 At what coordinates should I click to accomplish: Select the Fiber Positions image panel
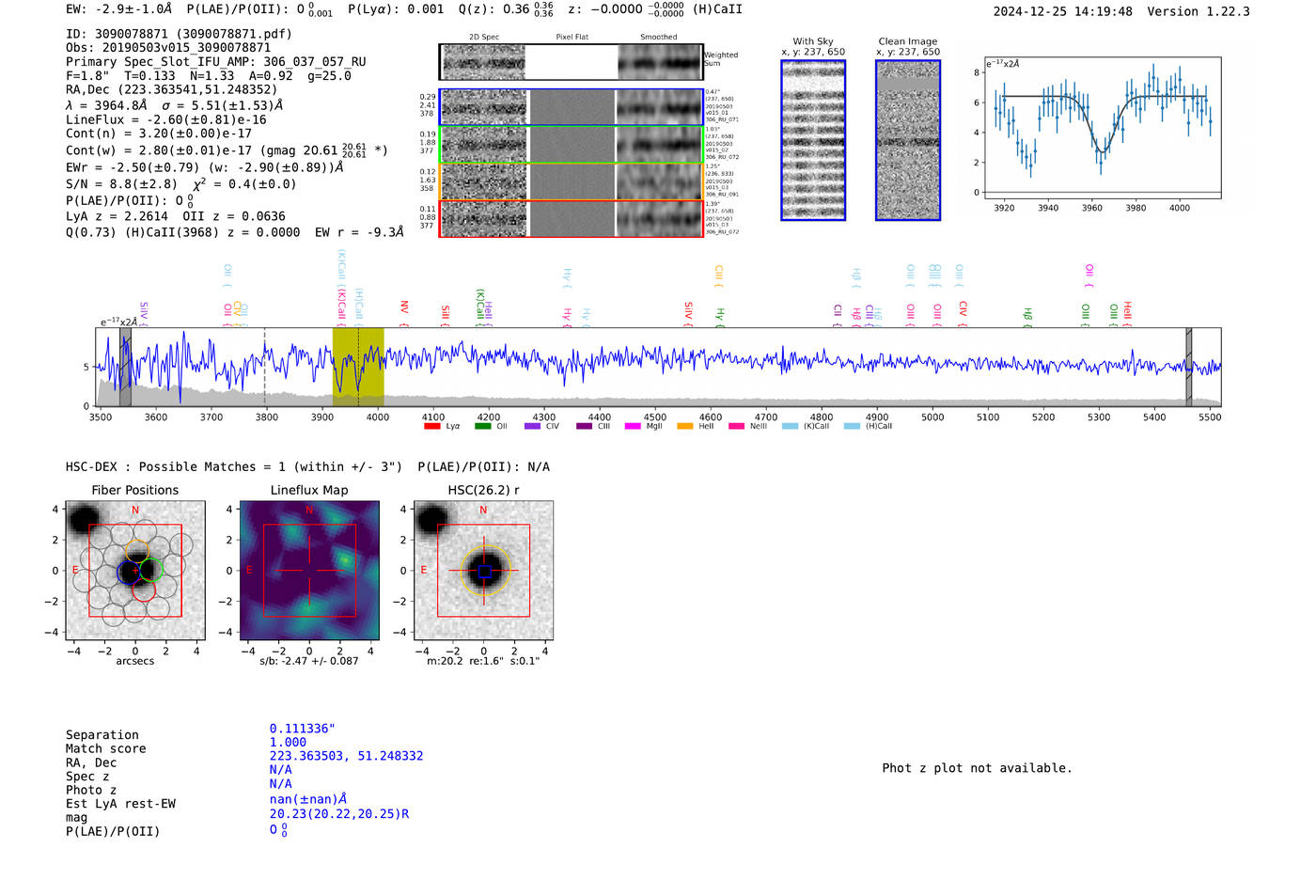pyautogui.click(x=135, y=571)
